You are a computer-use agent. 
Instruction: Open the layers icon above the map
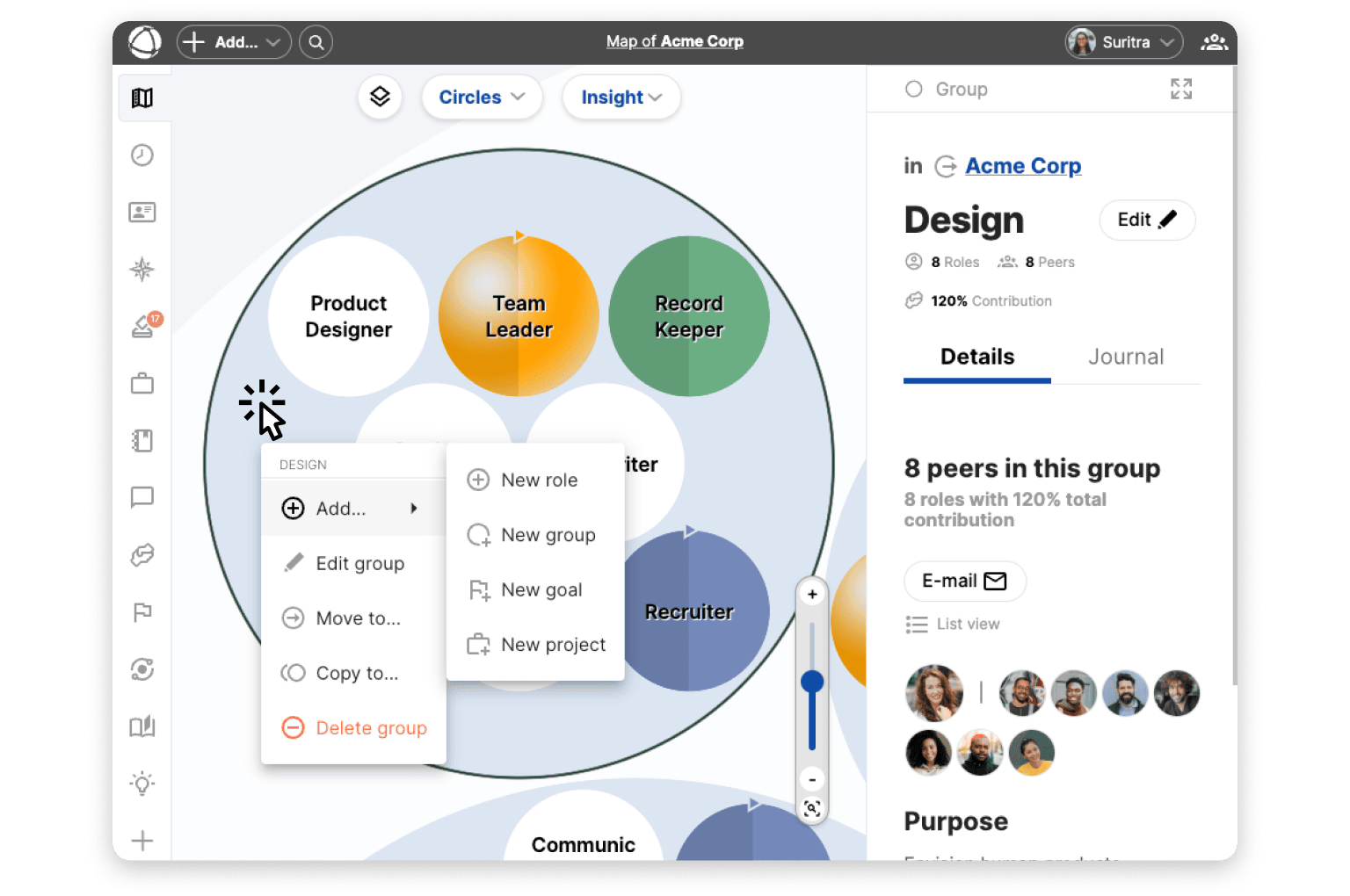380,97
